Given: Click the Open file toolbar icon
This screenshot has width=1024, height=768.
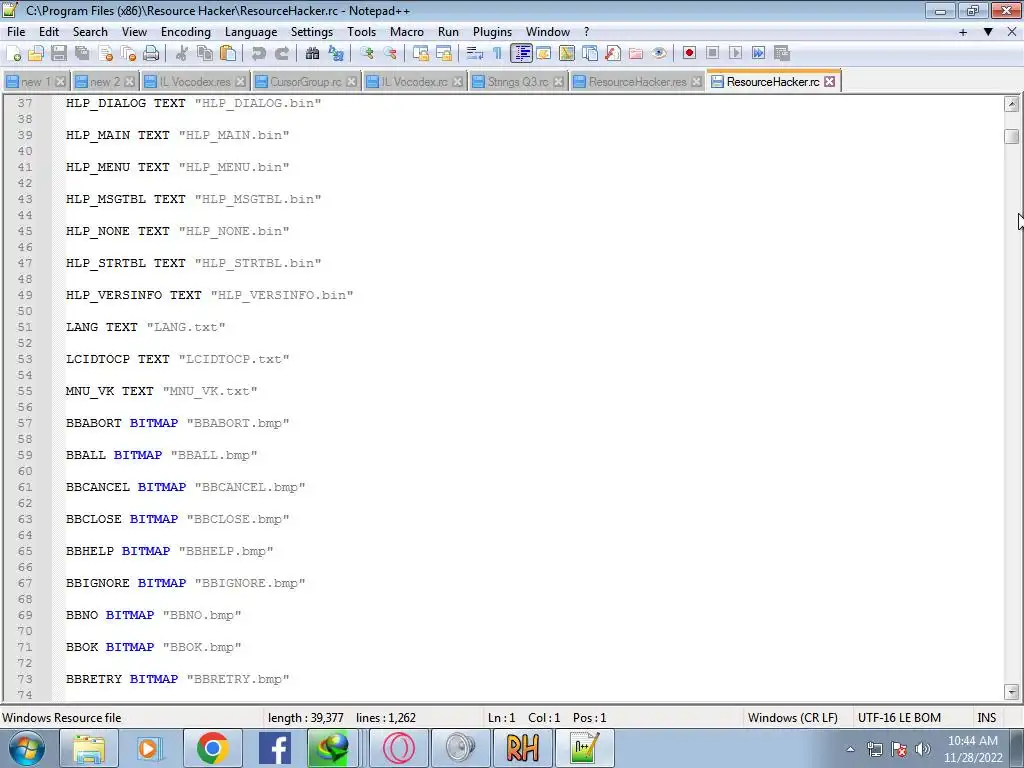Looking at the screenshot, I should pos(36,54).
